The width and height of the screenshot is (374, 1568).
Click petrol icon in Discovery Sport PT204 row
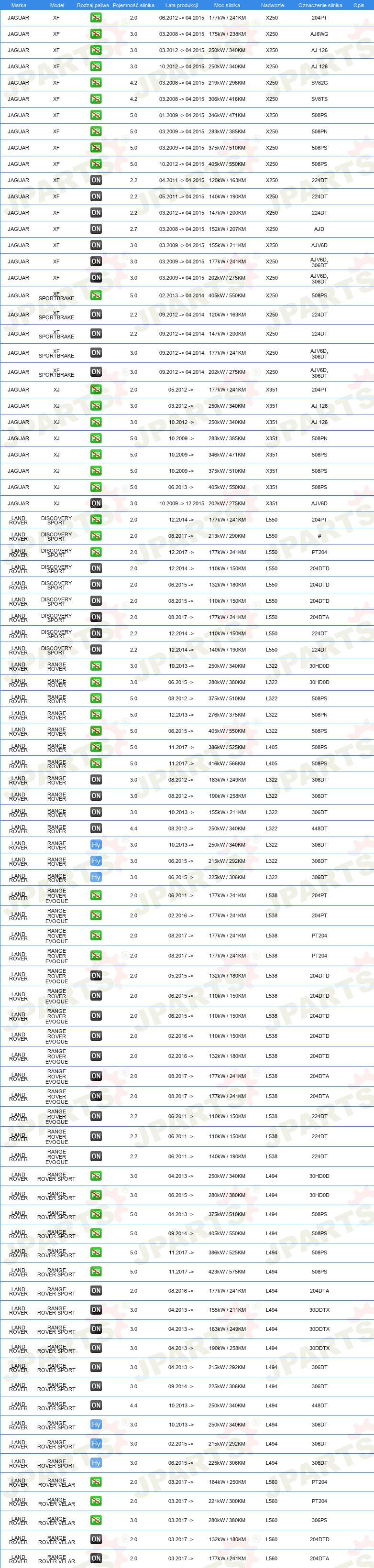96,552
